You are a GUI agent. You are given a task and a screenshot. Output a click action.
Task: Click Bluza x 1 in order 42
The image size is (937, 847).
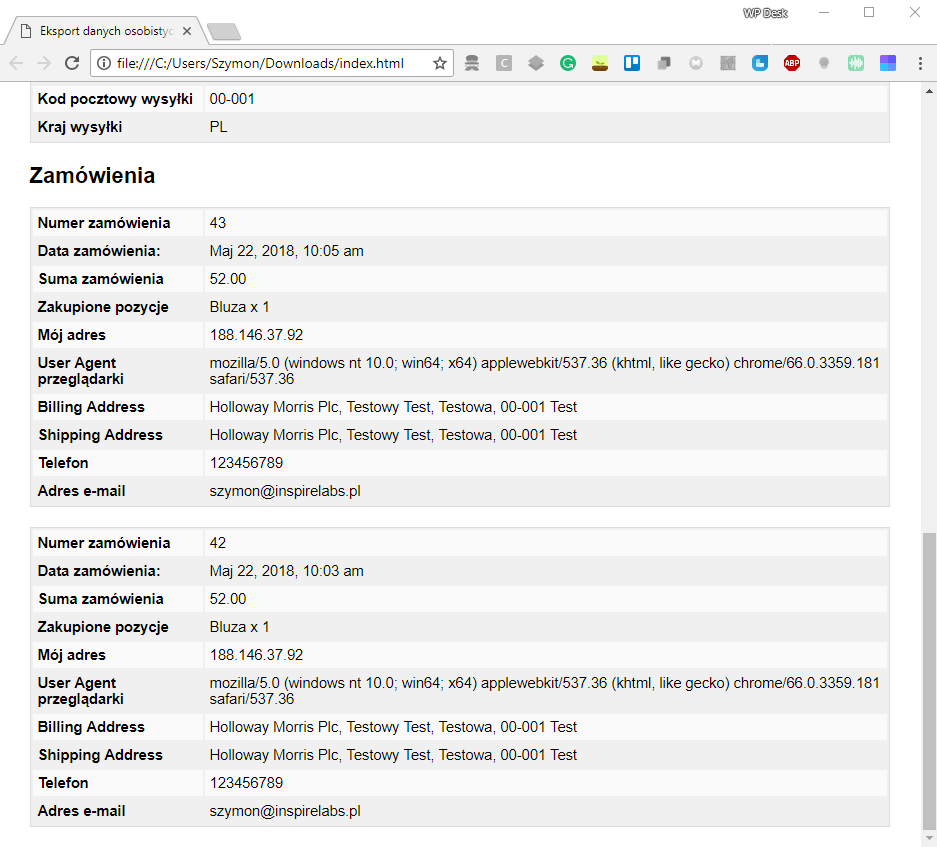[239, 627]
